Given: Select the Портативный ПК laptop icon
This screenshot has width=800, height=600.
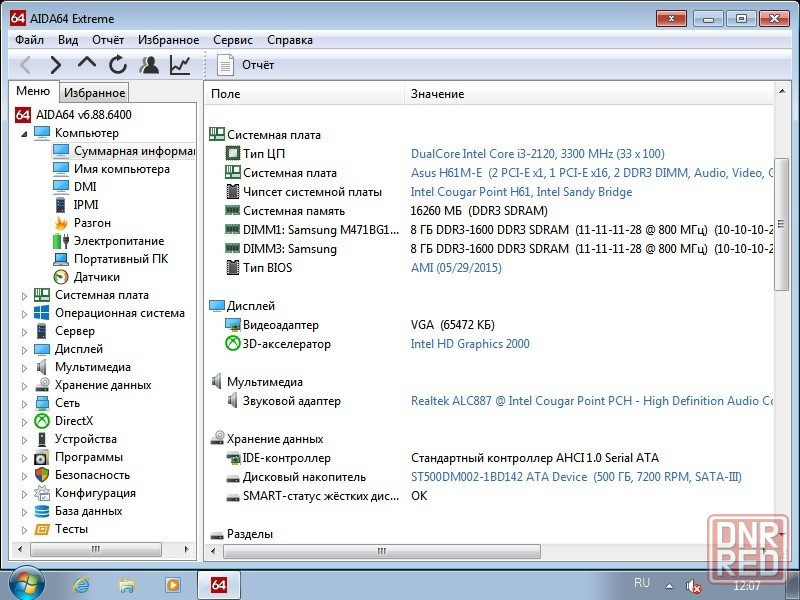Looking at the screenshot, I should [x=61, y=259].
